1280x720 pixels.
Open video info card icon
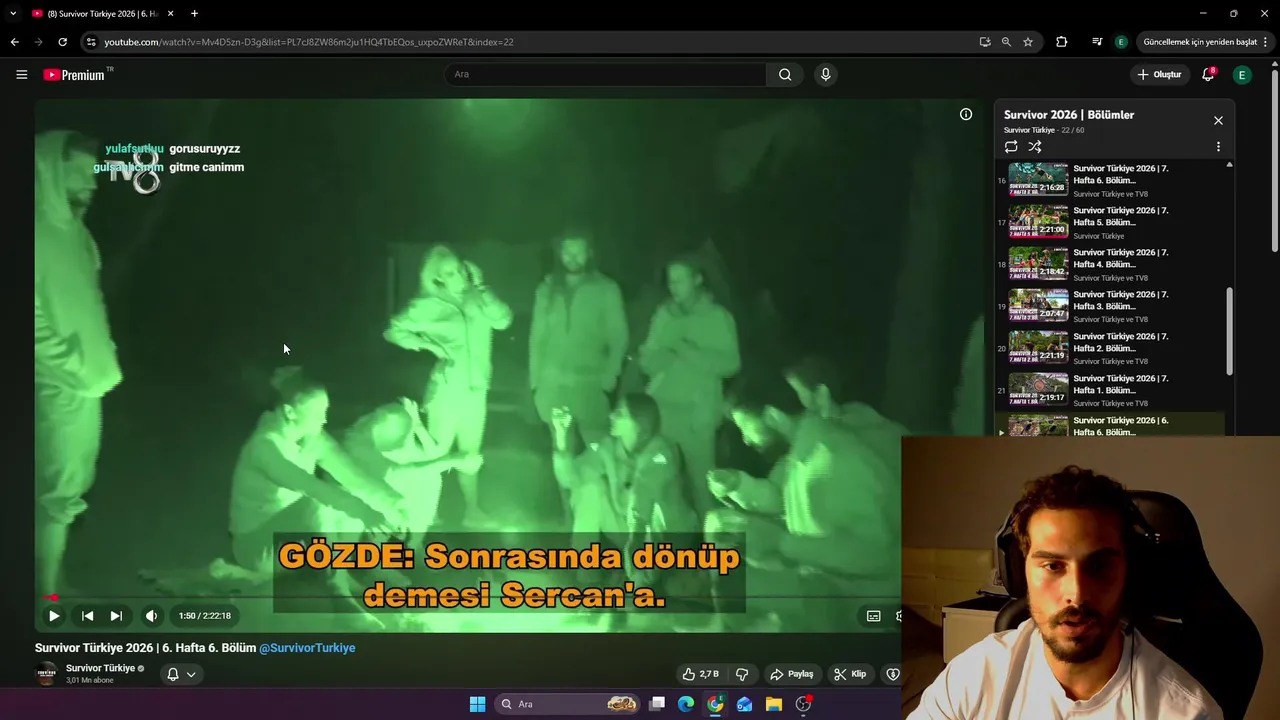966,114
